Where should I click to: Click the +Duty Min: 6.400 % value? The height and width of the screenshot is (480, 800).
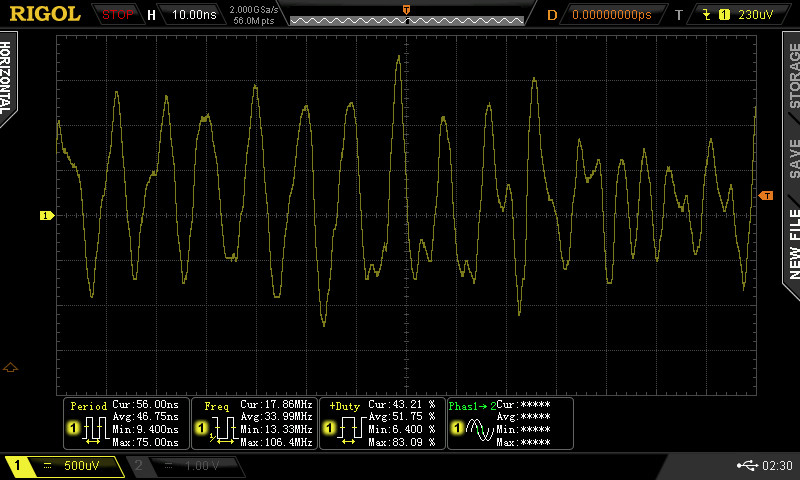(x=402, y=430)
